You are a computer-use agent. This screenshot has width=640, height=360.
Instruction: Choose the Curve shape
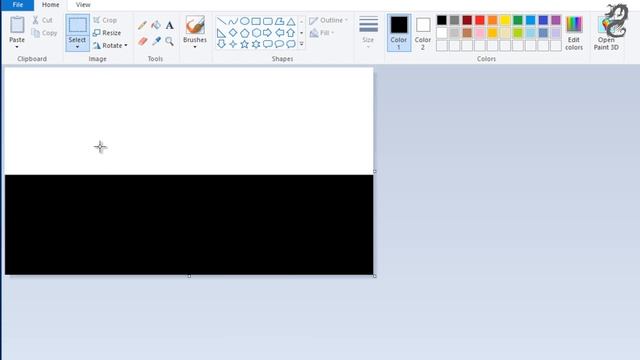233,21
